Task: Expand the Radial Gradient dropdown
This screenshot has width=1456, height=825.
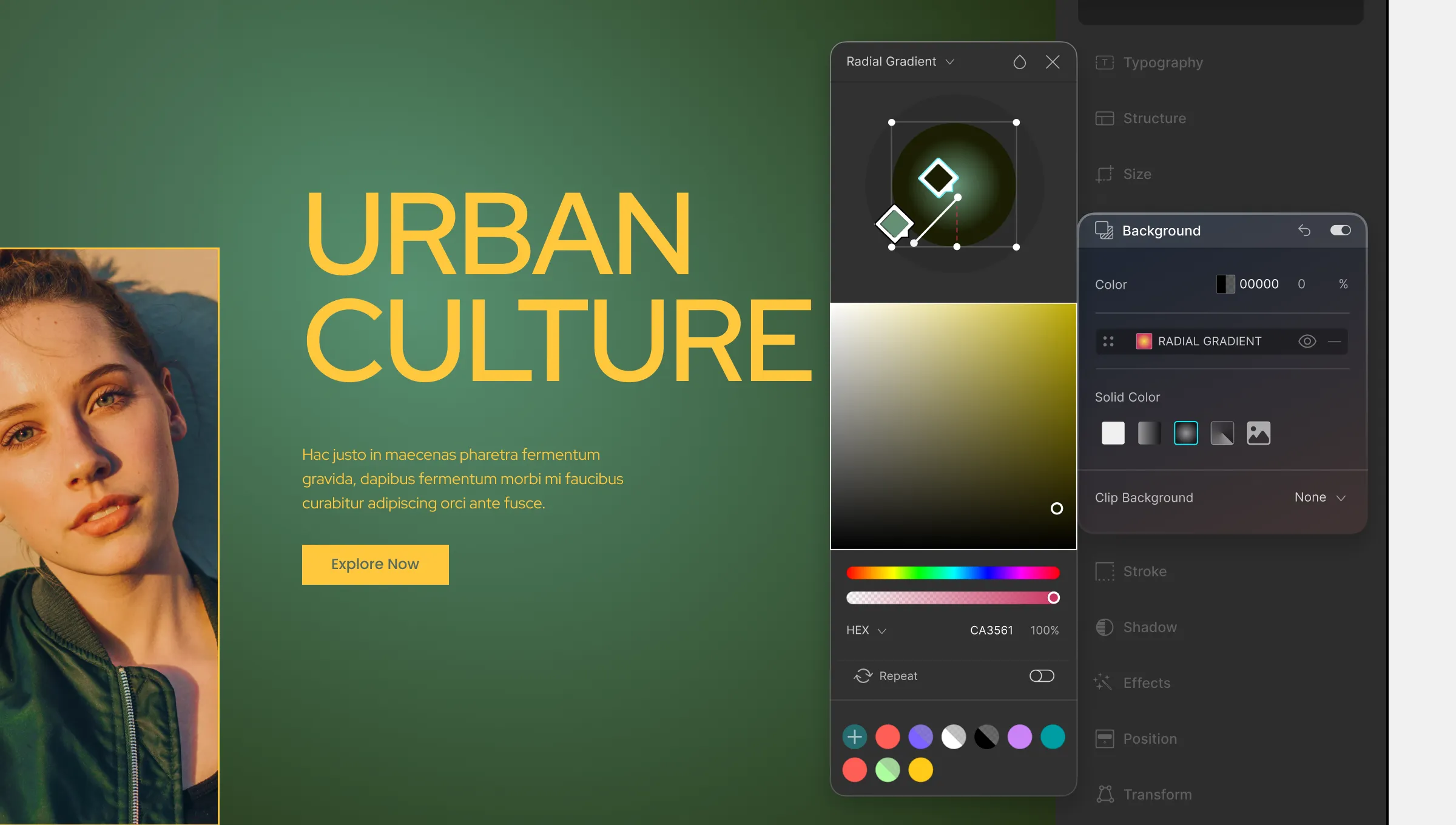Action: (x=951, y=61)
